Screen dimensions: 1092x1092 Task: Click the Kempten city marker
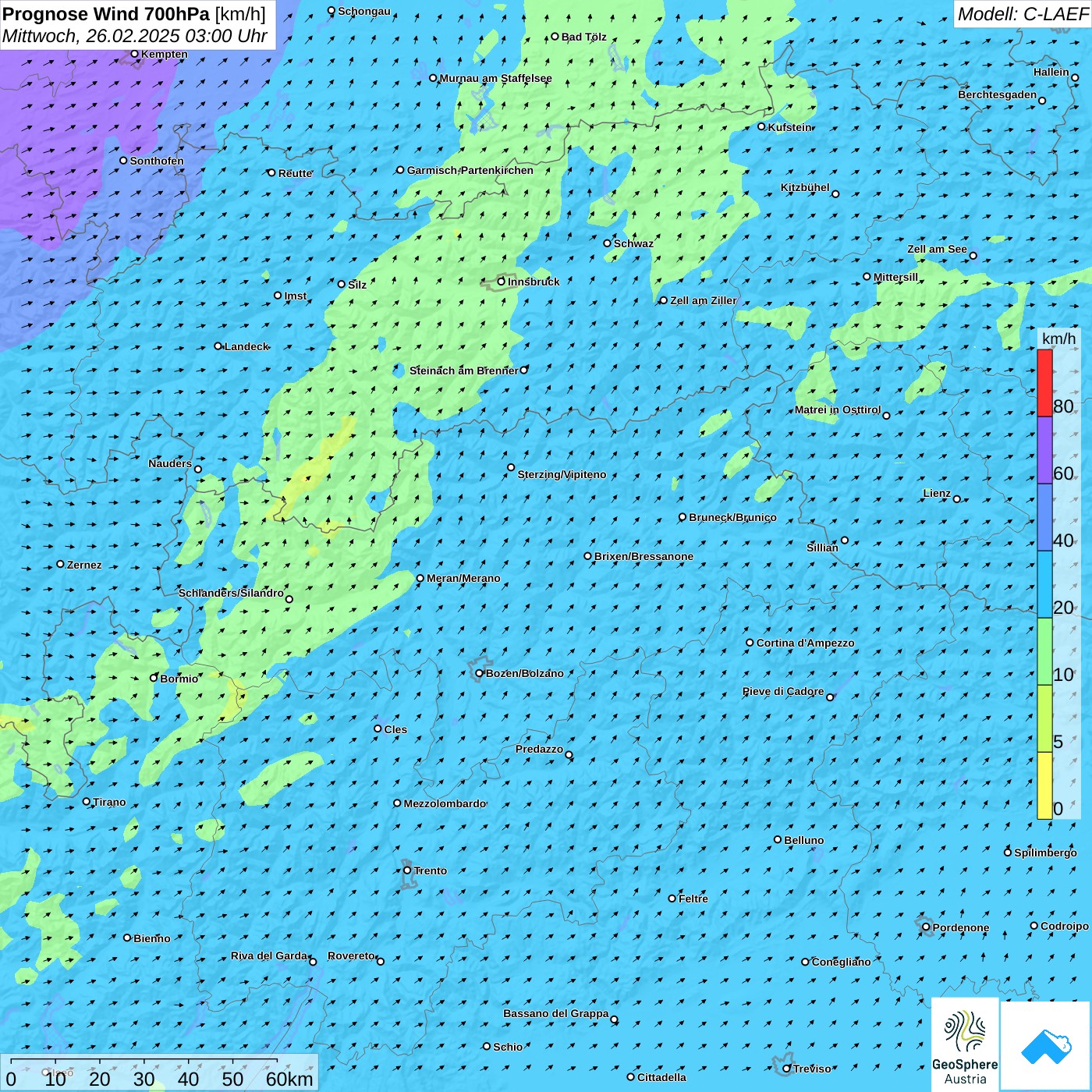134,54
